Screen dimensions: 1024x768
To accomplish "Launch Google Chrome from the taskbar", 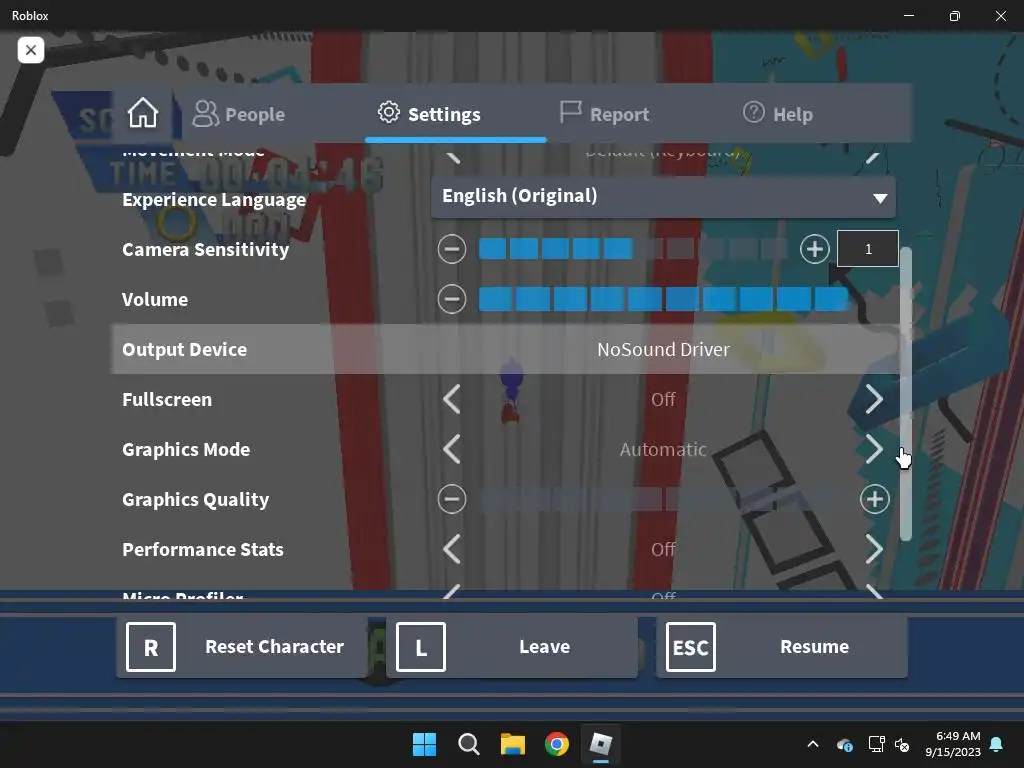I will (556, 744).
